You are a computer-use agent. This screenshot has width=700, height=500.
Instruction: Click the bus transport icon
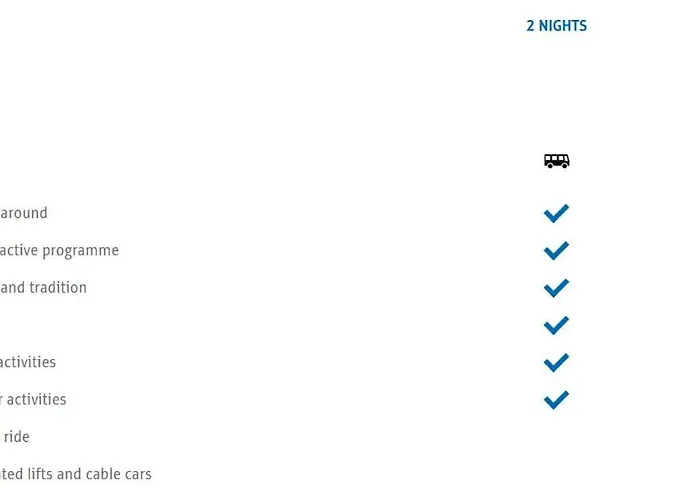pyautogui.click(x=556, y=161)
